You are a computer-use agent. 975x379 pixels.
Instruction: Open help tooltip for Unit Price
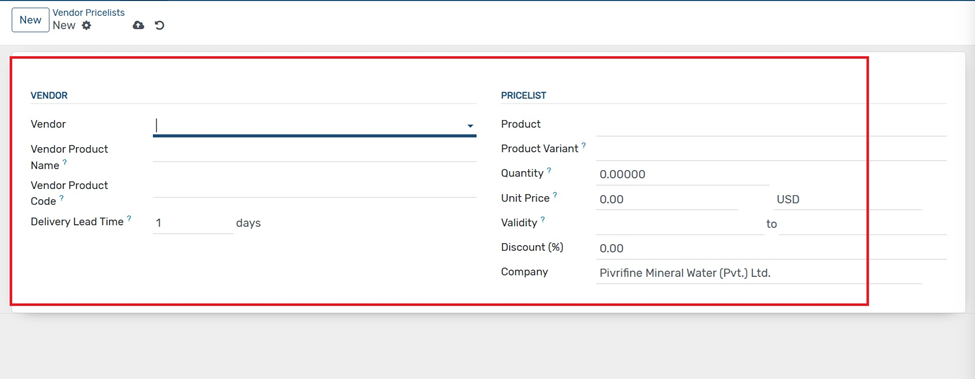(x=555, y=195)
